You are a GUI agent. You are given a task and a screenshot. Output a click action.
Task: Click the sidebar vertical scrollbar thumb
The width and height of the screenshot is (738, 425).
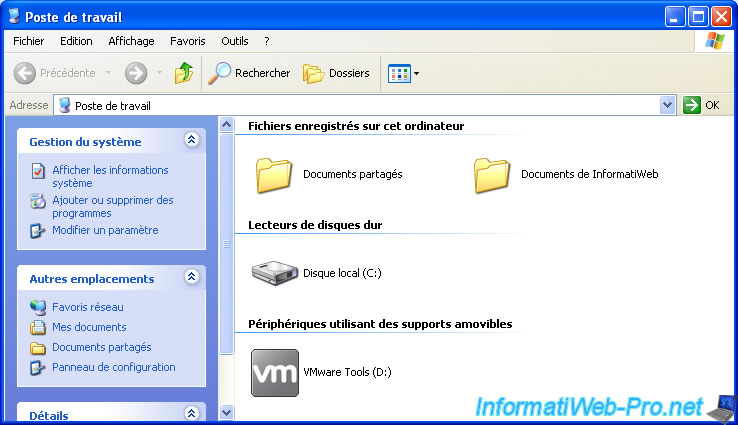click(x=226, y=243)
